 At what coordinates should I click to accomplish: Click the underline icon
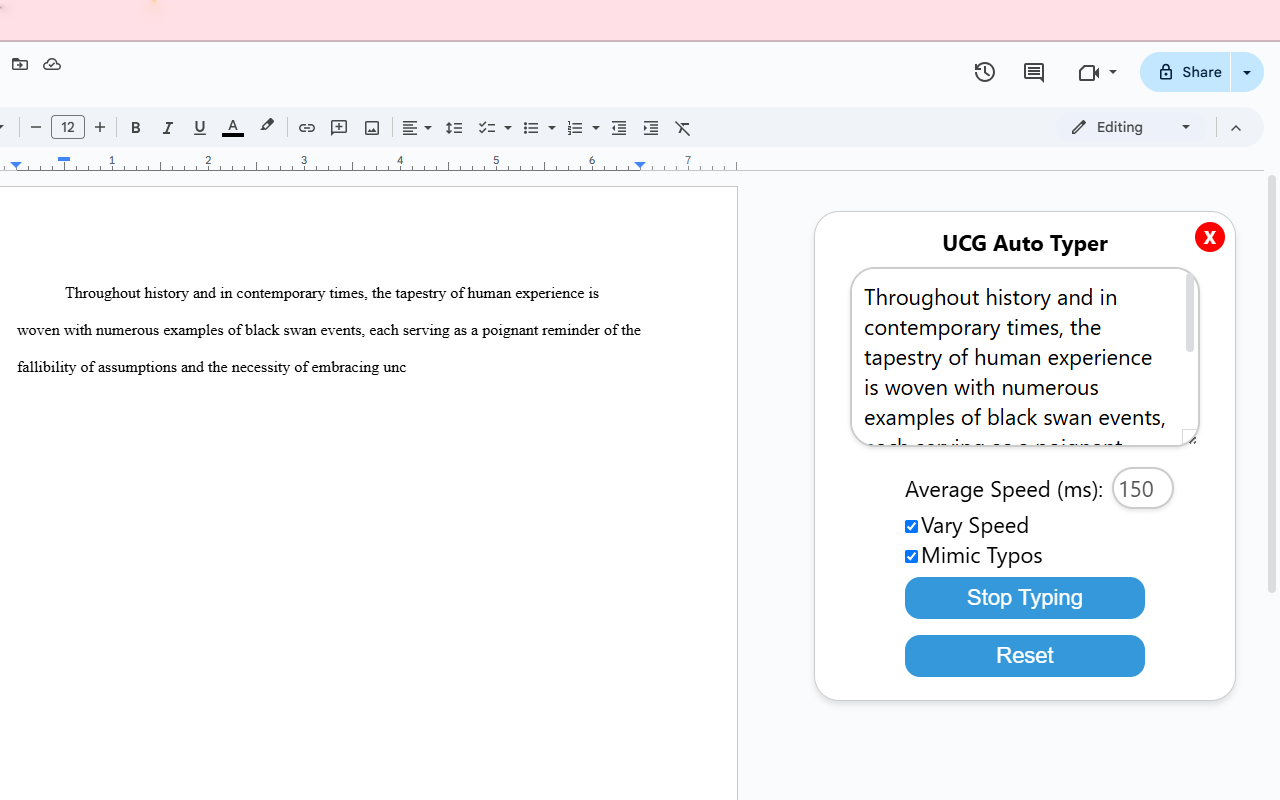[x=200, y=128]
